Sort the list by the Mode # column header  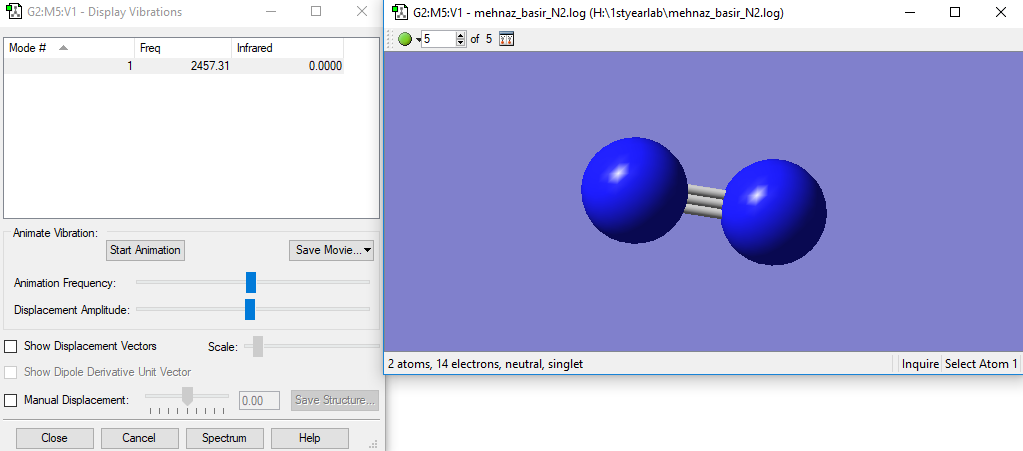[x=68, y=48]
